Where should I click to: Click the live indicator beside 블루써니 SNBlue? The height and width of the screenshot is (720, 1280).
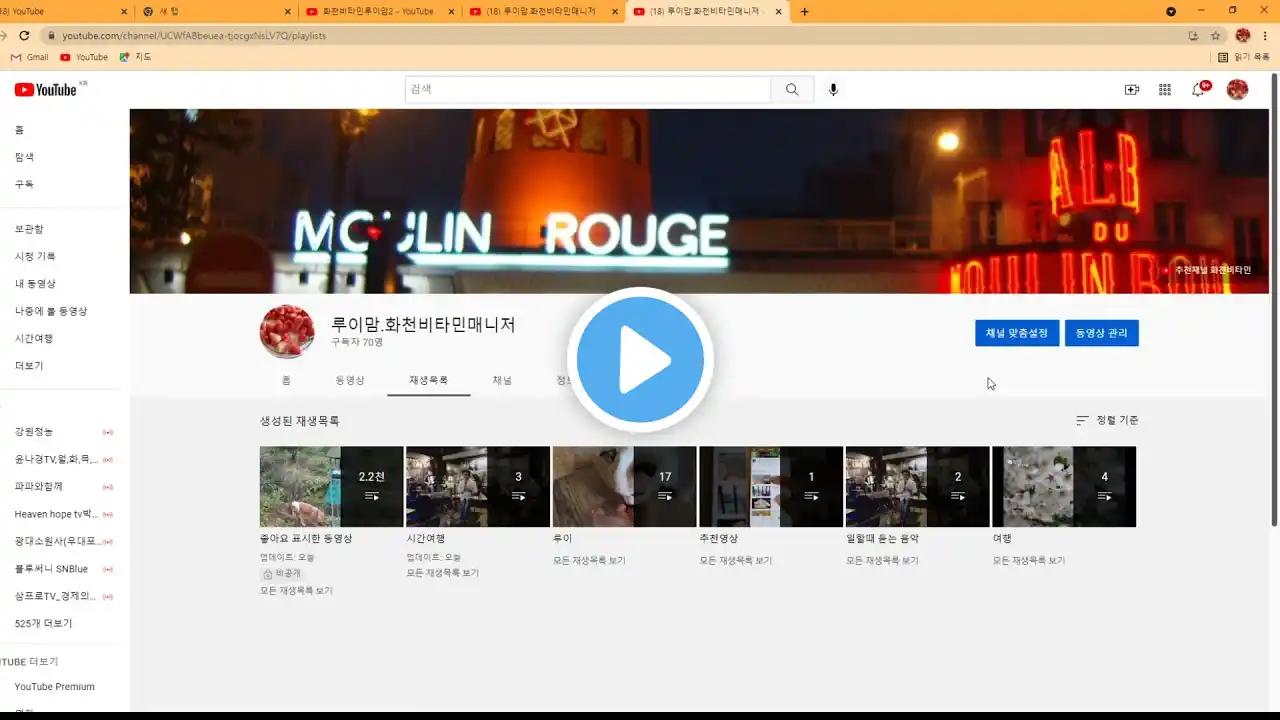(x=108, y=569)
